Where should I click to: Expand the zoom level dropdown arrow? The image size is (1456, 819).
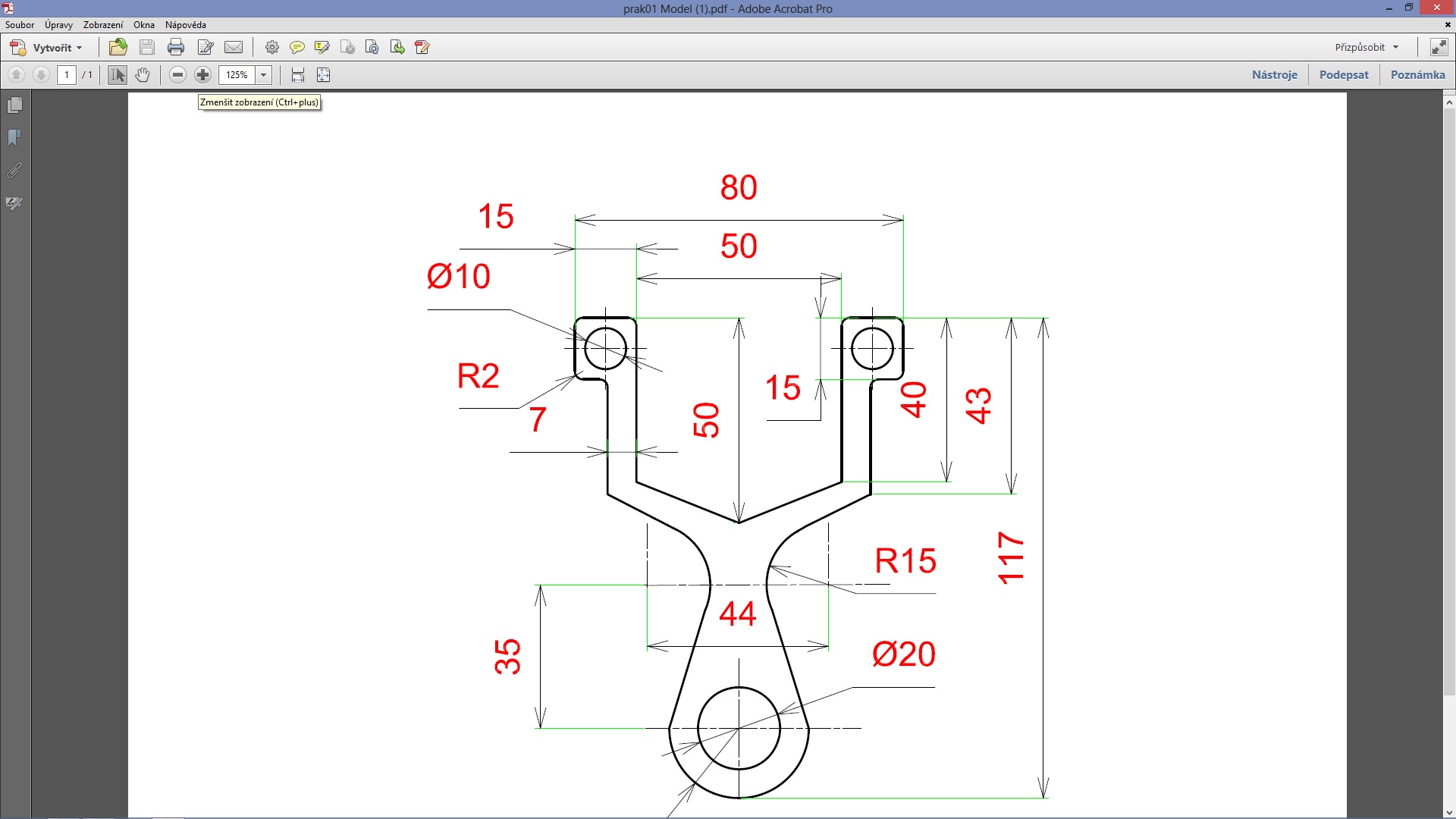tap(264, 74)
